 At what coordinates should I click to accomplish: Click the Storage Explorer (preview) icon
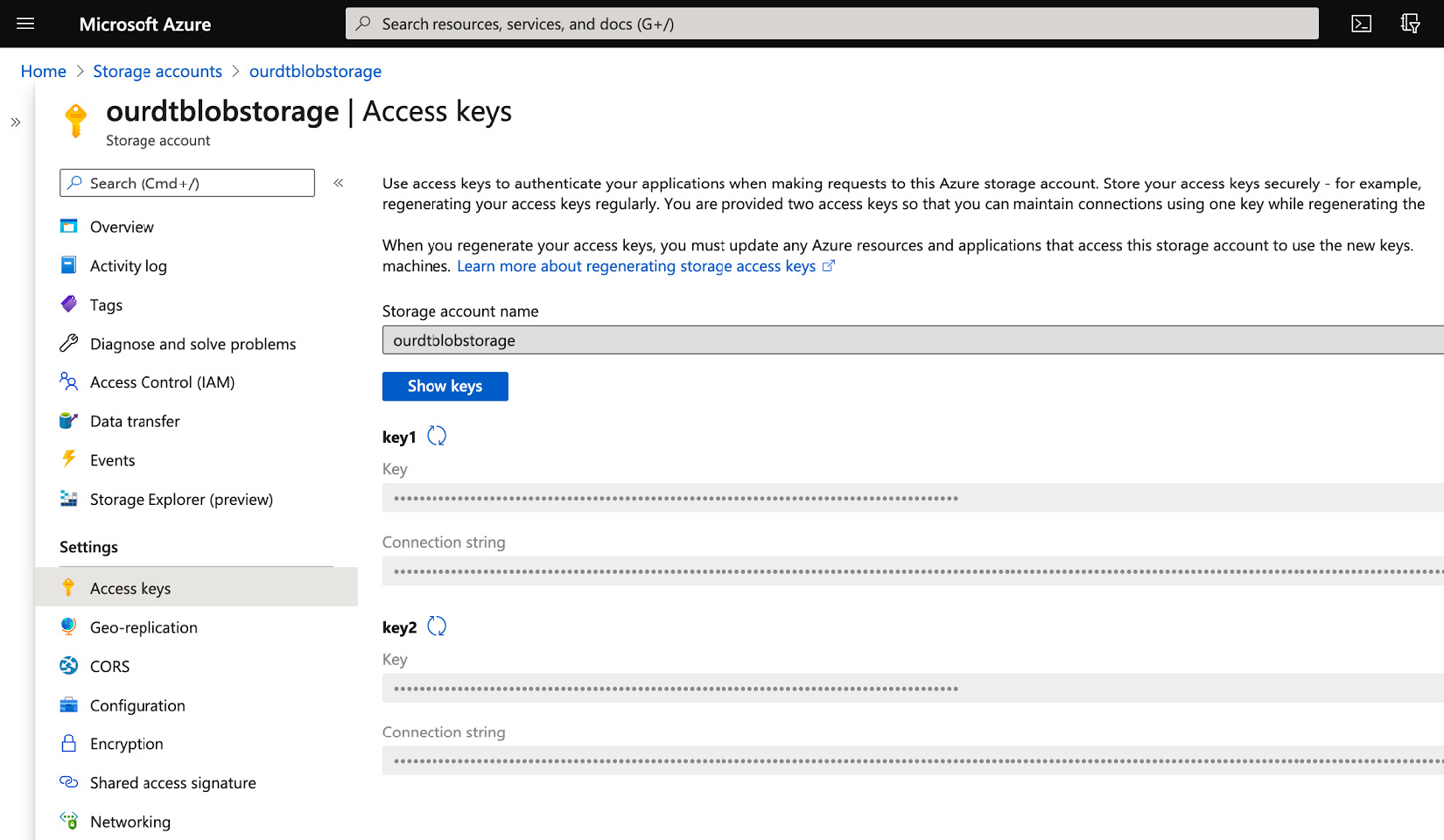[x=68, y=499]
